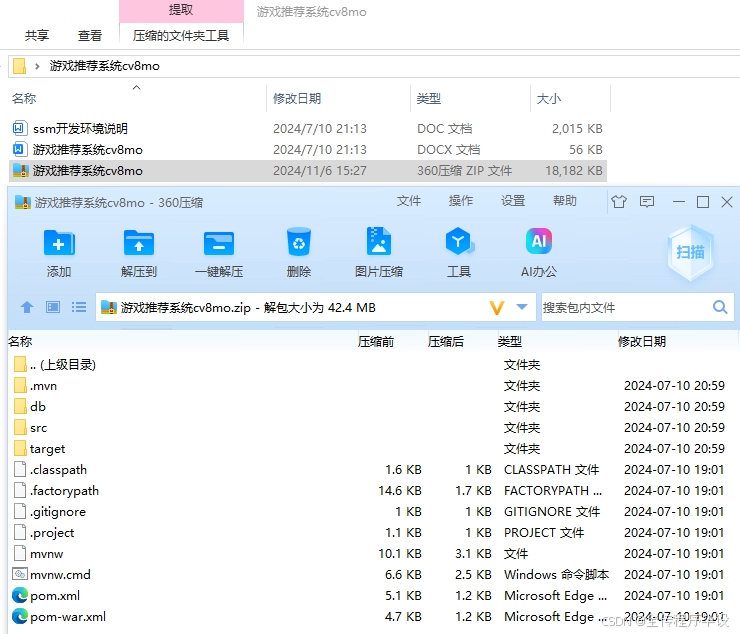Open the 图片压缩 image compression tool
This screenshot has height=634, width=740.
pyautogui.click(x=378, y=241)
